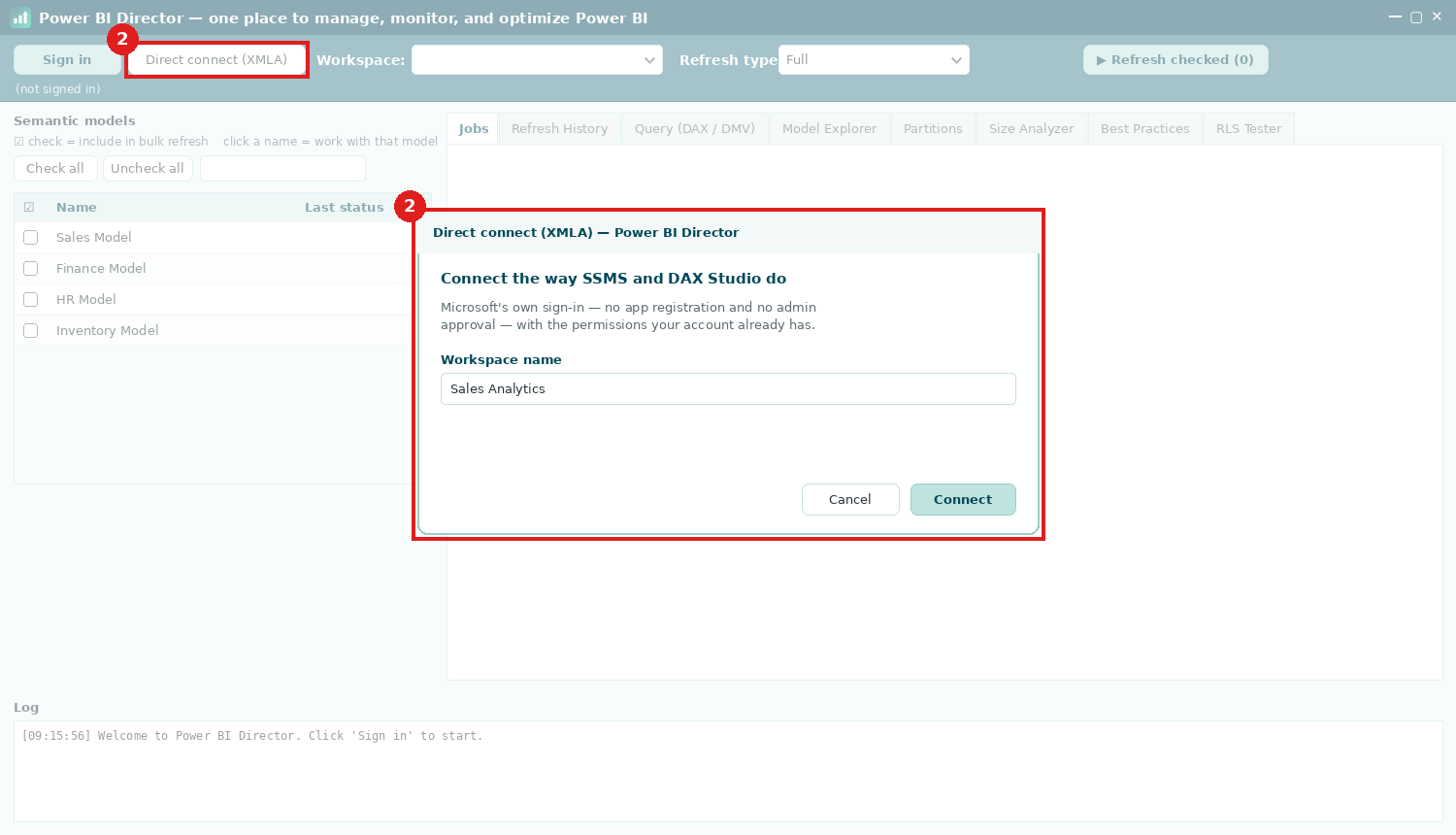Open the Refresh type dropdown showing Full
This screenshot has height=835, width=1456.
click(874, 60)
